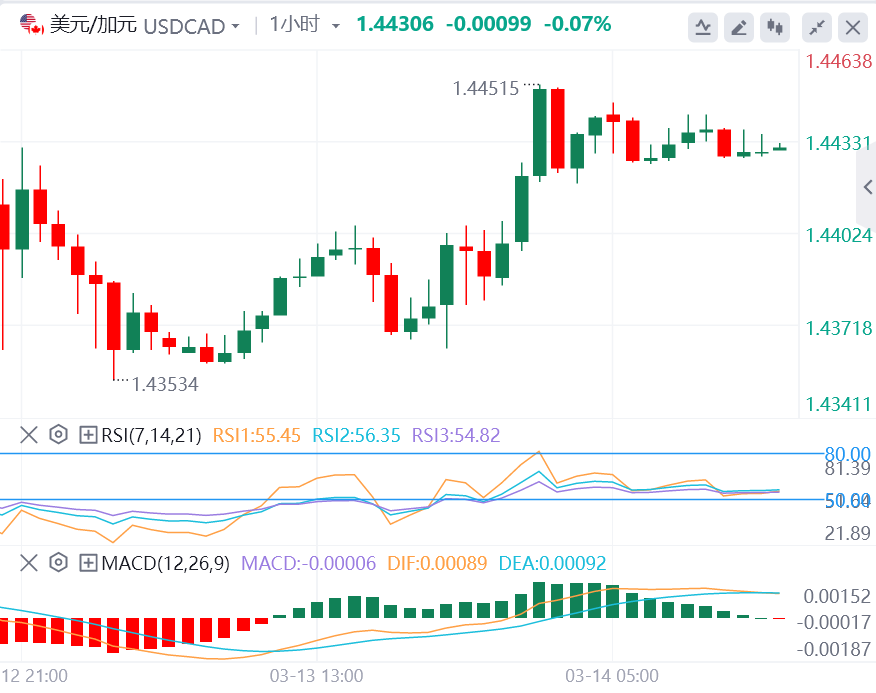Click the 1.43411 price axis label
The image size is (876, 693).
839,404
